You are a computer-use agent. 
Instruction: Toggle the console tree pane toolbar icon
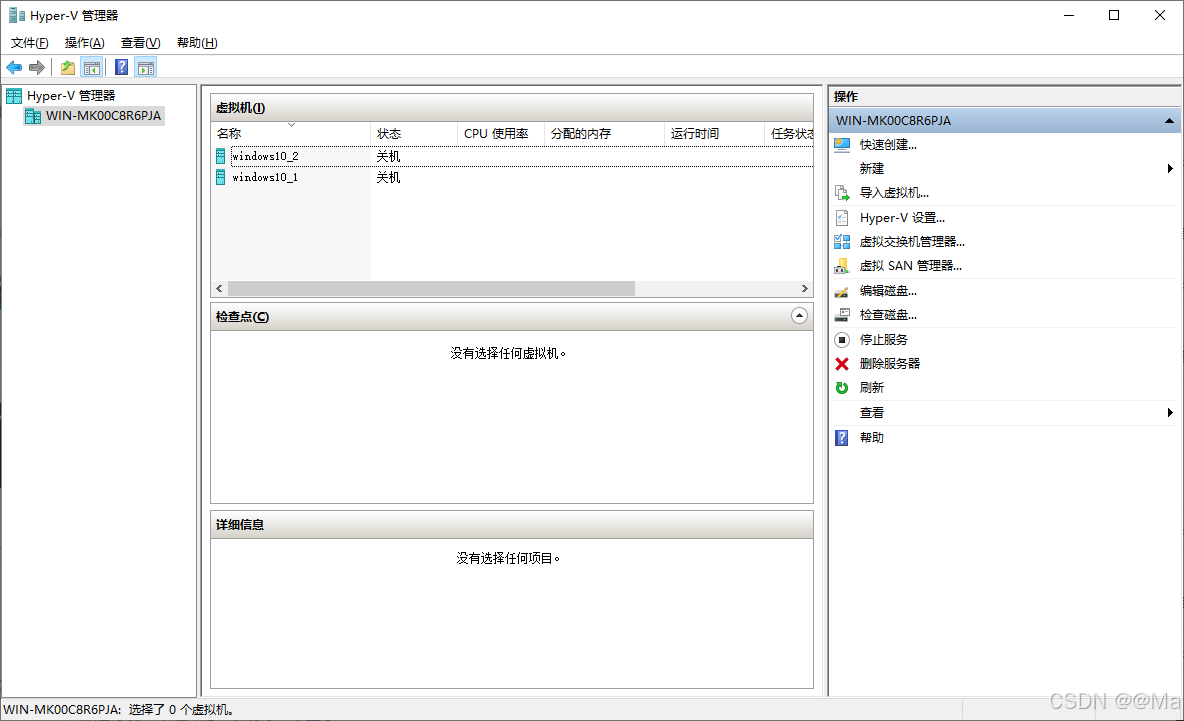pos(92,68)
